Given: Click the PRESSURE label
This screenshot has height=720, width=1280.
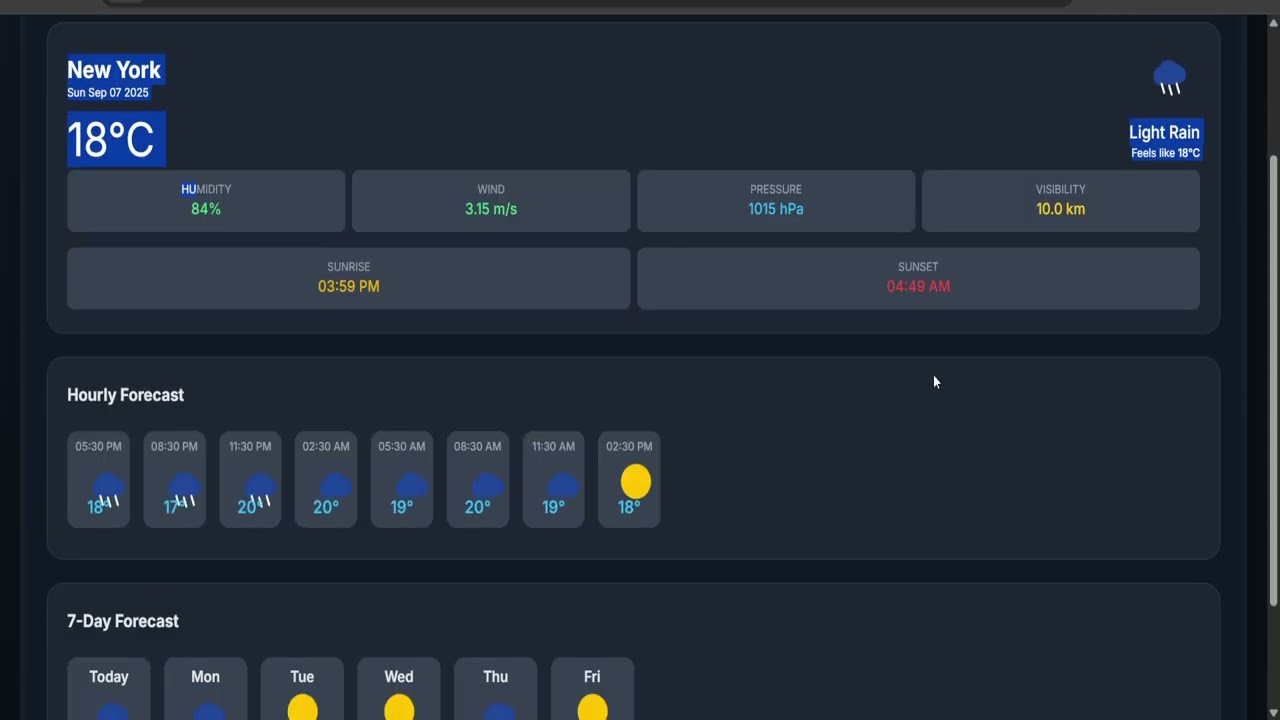Looking at the screenshot, I should pyautogui.click(x=776, y=189).
